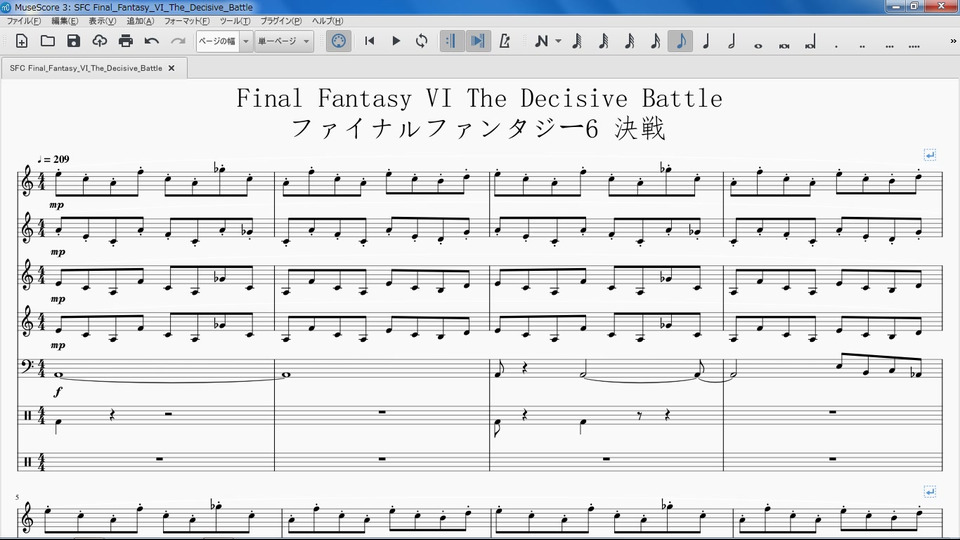This screenshot has height=540, width=960.
Task: Print the score with printer icon
Action: coord(126,41)
